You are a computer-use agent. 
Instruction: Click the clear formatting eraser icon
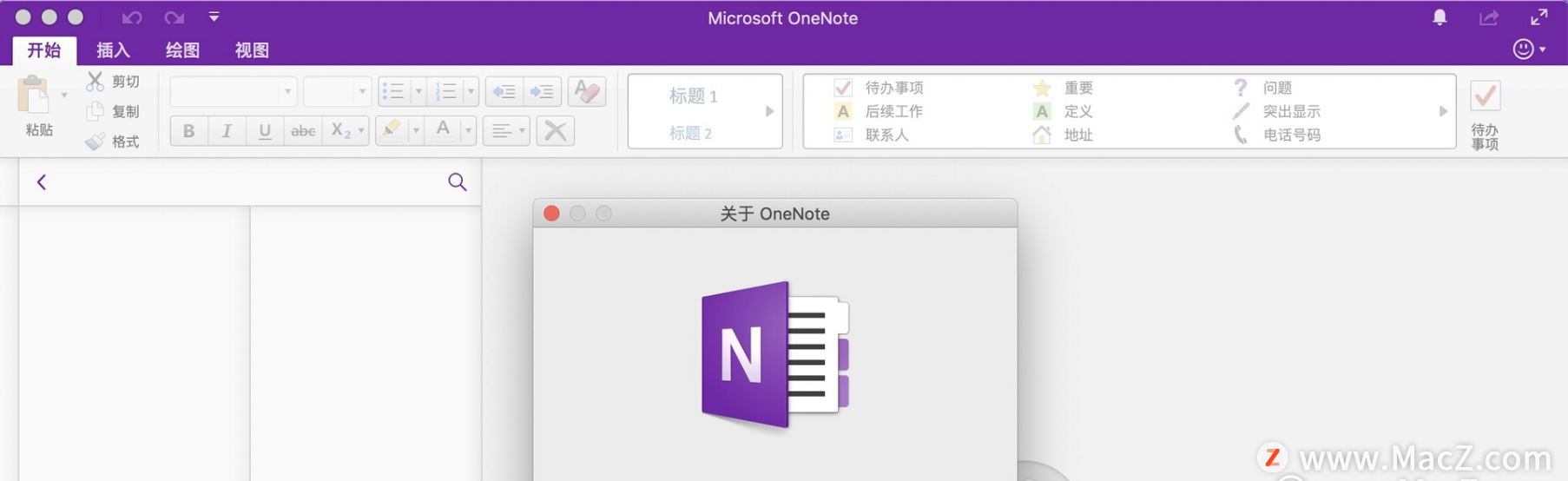coord(587,91)
